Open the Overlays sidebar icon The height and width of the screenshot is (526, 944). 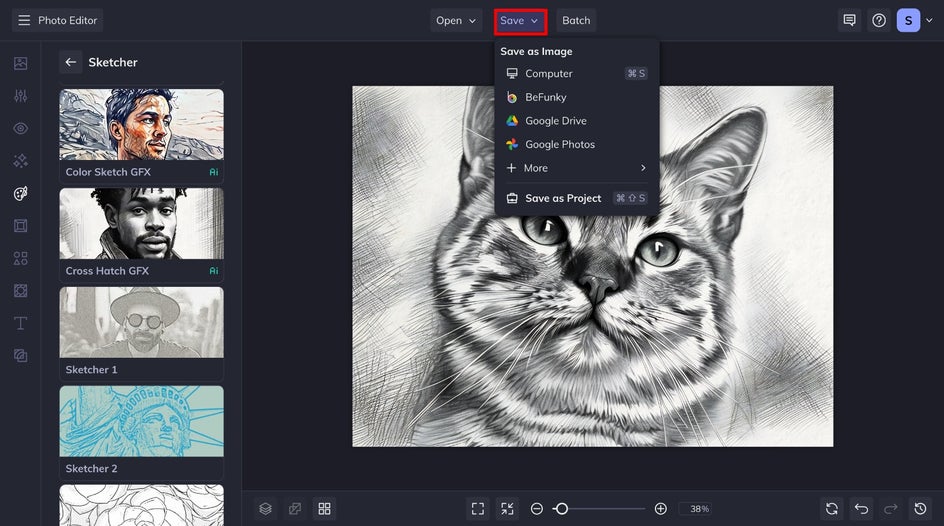click(20, 291)
